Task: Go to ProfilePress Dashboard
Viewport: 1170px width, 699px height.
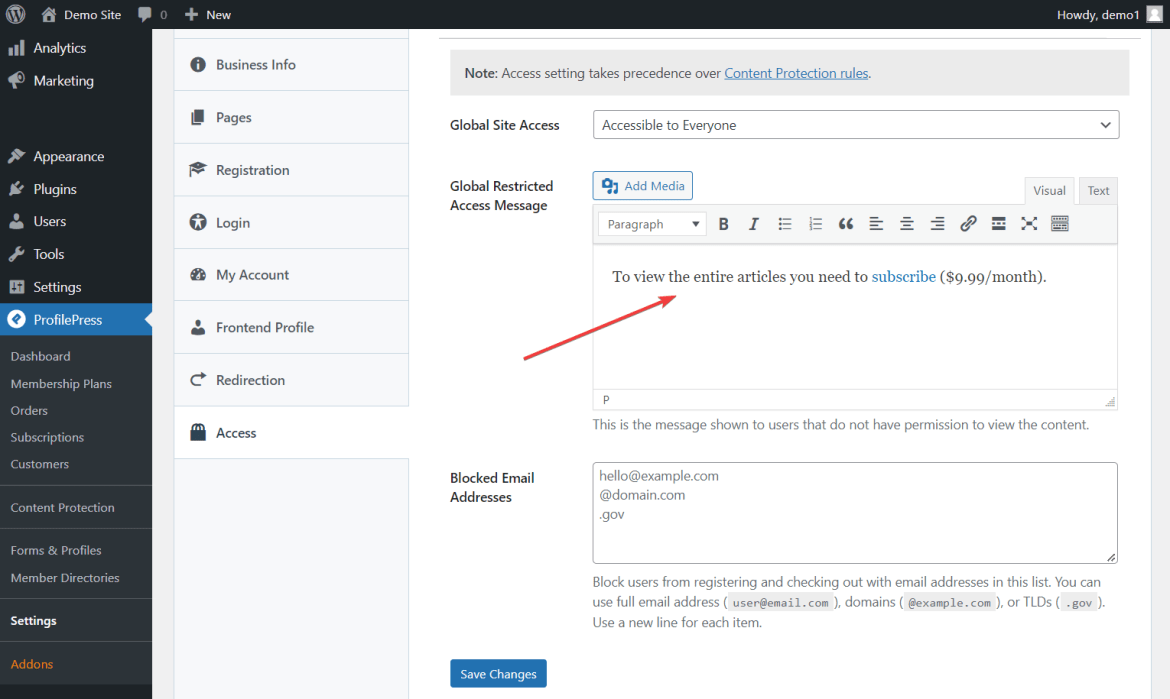Action: pos(40,357)
